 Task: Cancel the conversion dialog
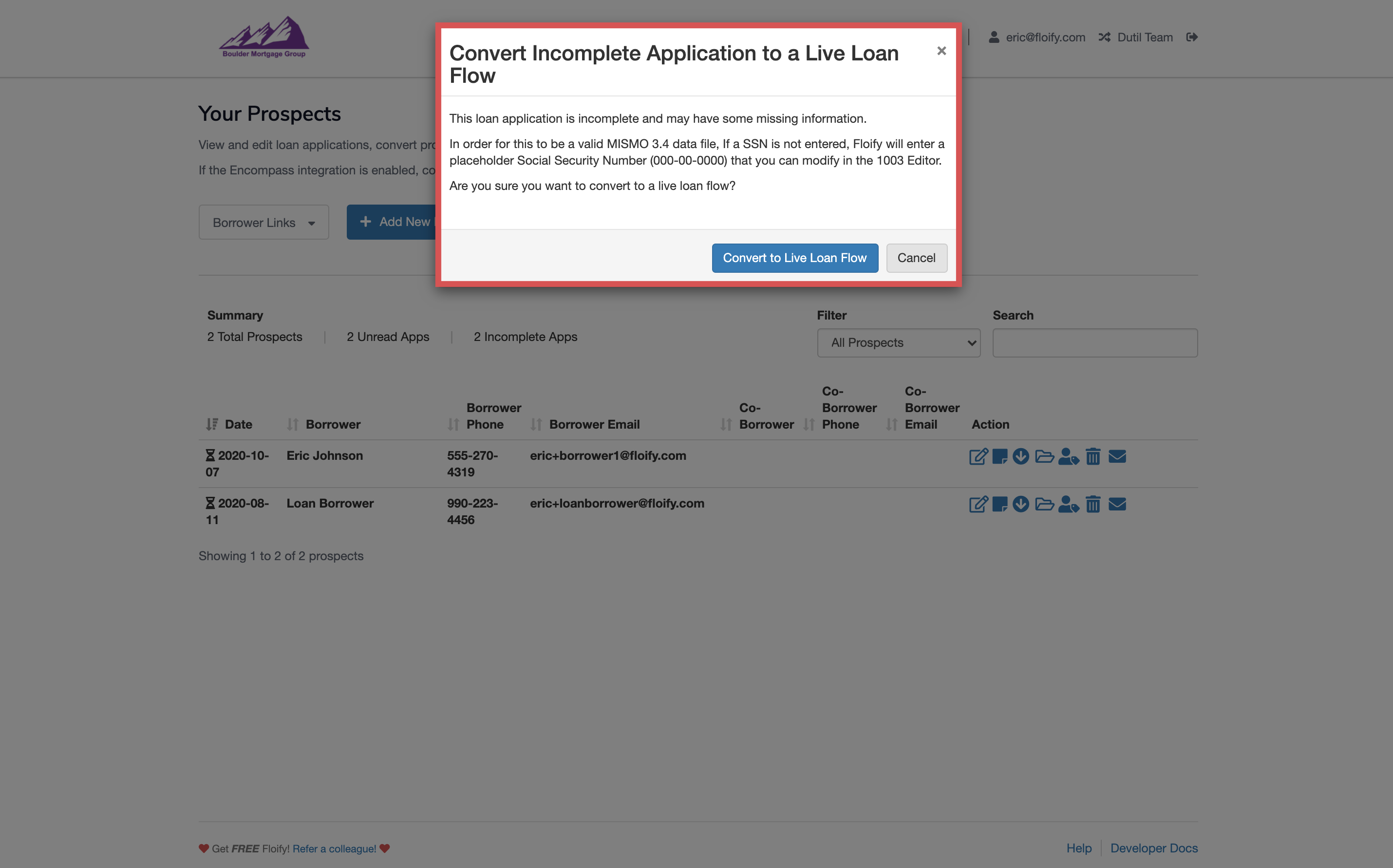pyautogui.click(x=916, y=258)
